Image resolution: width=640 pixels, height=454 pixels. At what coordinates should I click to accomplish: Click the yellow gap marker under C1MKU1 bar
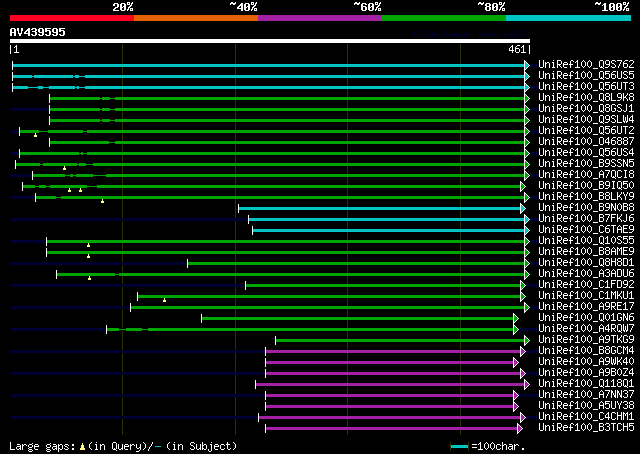pos(164,300)
